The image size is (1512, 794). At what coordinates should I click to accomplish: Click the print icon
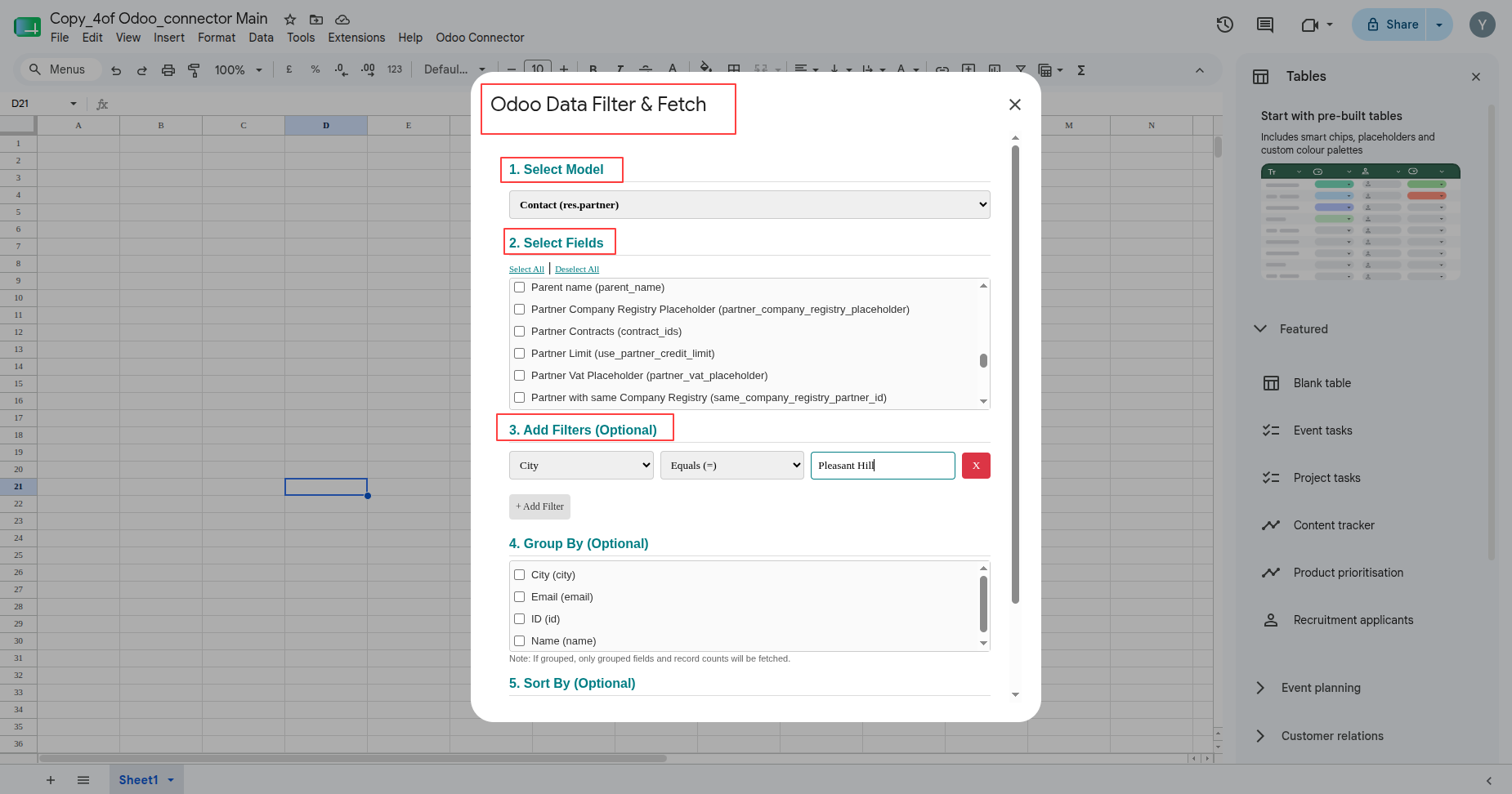(x=168, y=70)
